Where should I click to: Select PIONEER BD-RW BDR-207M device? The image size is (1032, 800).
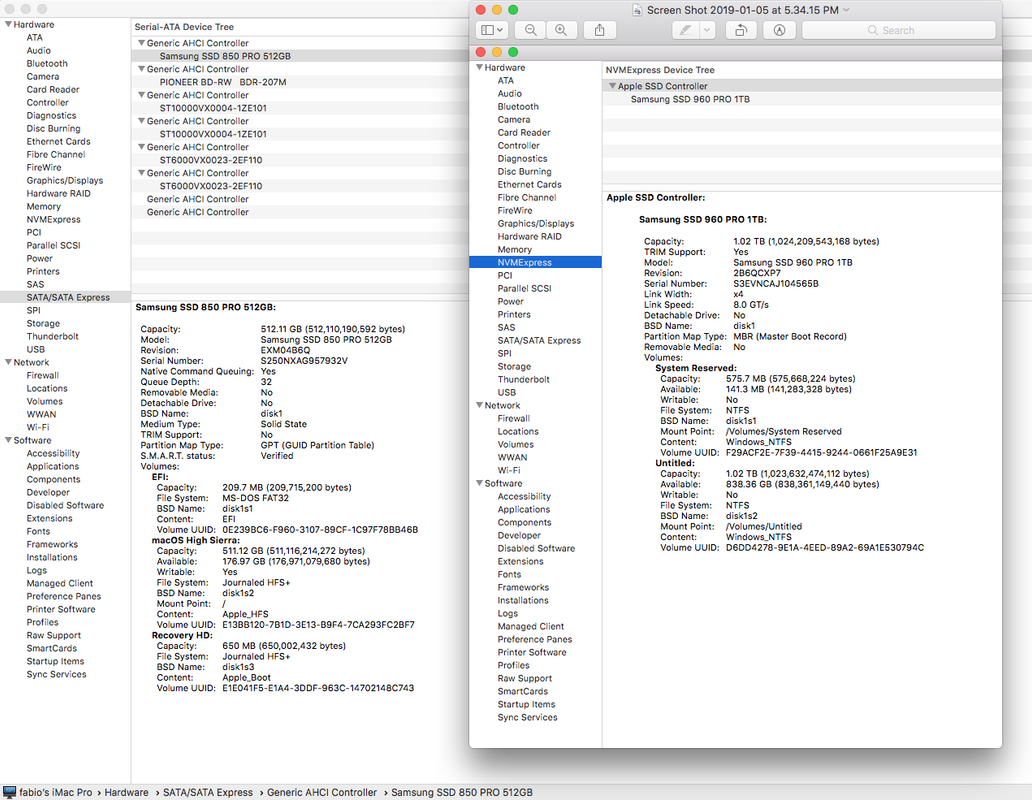point(223,82)
